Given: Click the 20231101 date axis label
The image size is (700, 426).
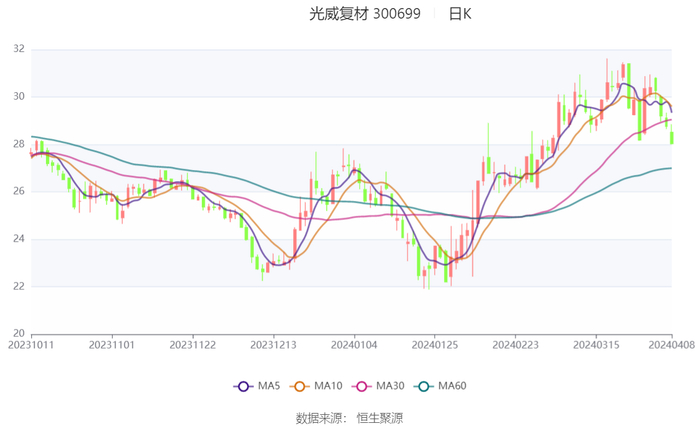Looking at the screenshot, I should click(x=112, y=345).
